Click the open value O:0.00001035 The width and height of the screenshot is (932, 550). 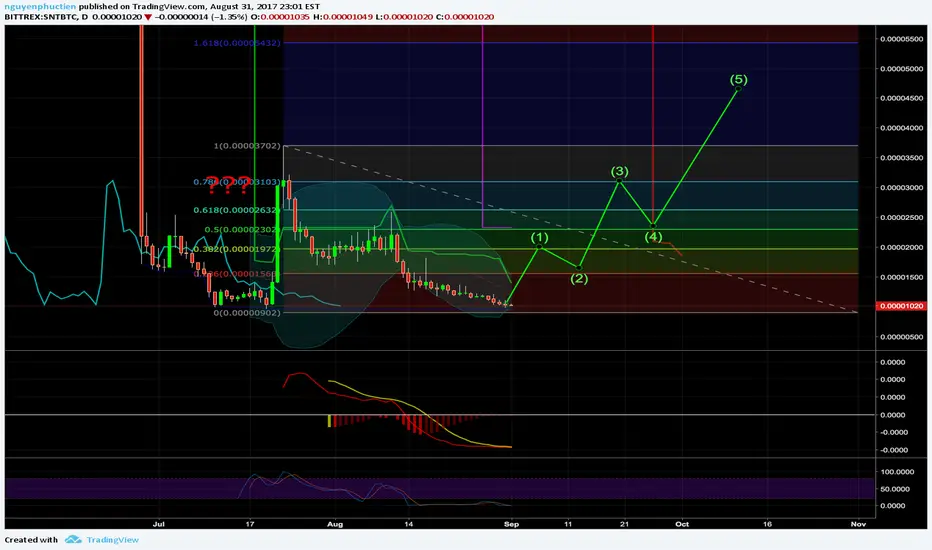[280, 17]
